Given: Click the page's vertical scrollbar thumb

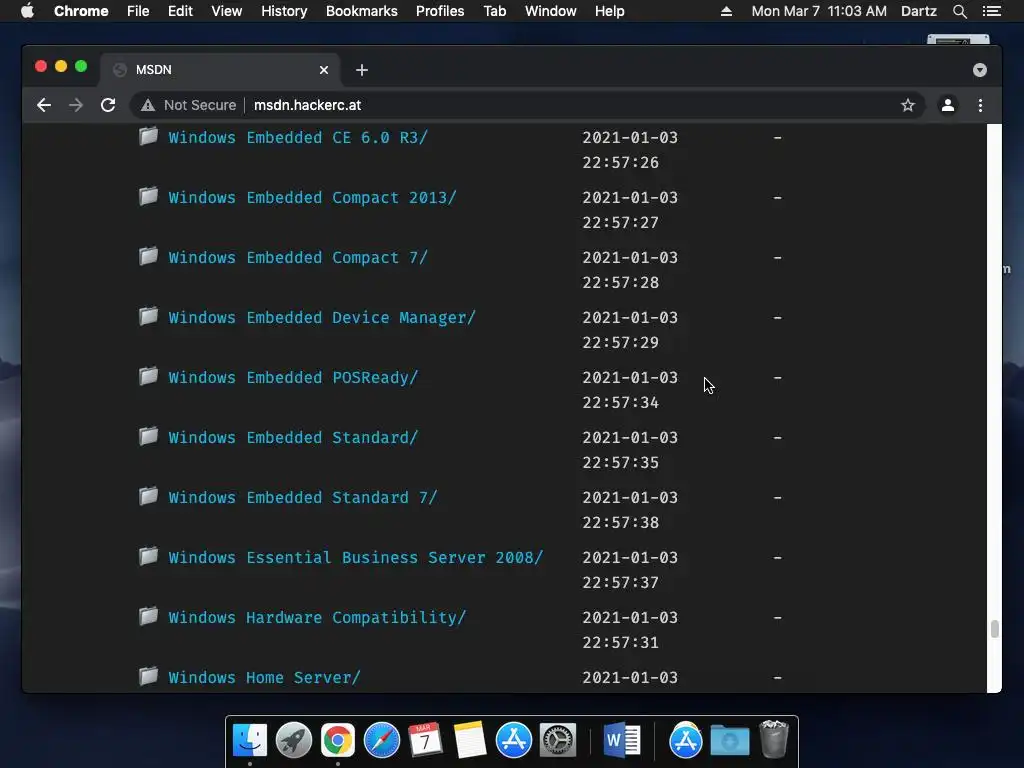Looking at the screenshot, I should [994, 629].
